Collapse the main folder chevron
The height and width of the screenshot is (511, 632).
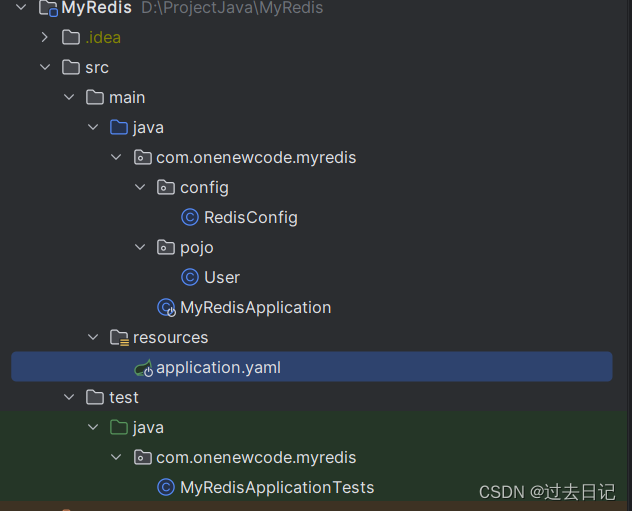68,97
